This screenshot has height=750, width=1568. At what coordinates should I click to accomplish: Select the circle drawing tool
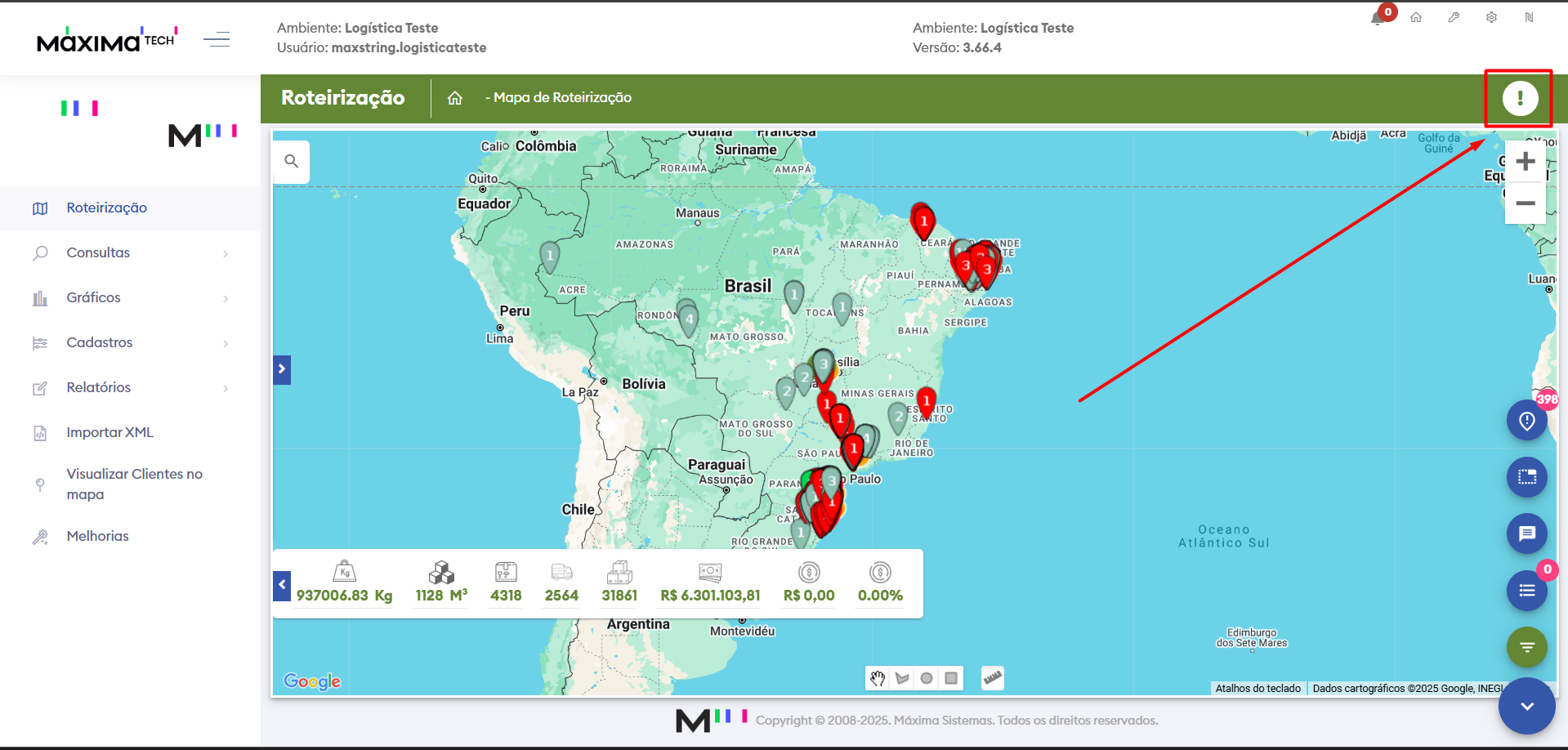click(x=927, y=678)
